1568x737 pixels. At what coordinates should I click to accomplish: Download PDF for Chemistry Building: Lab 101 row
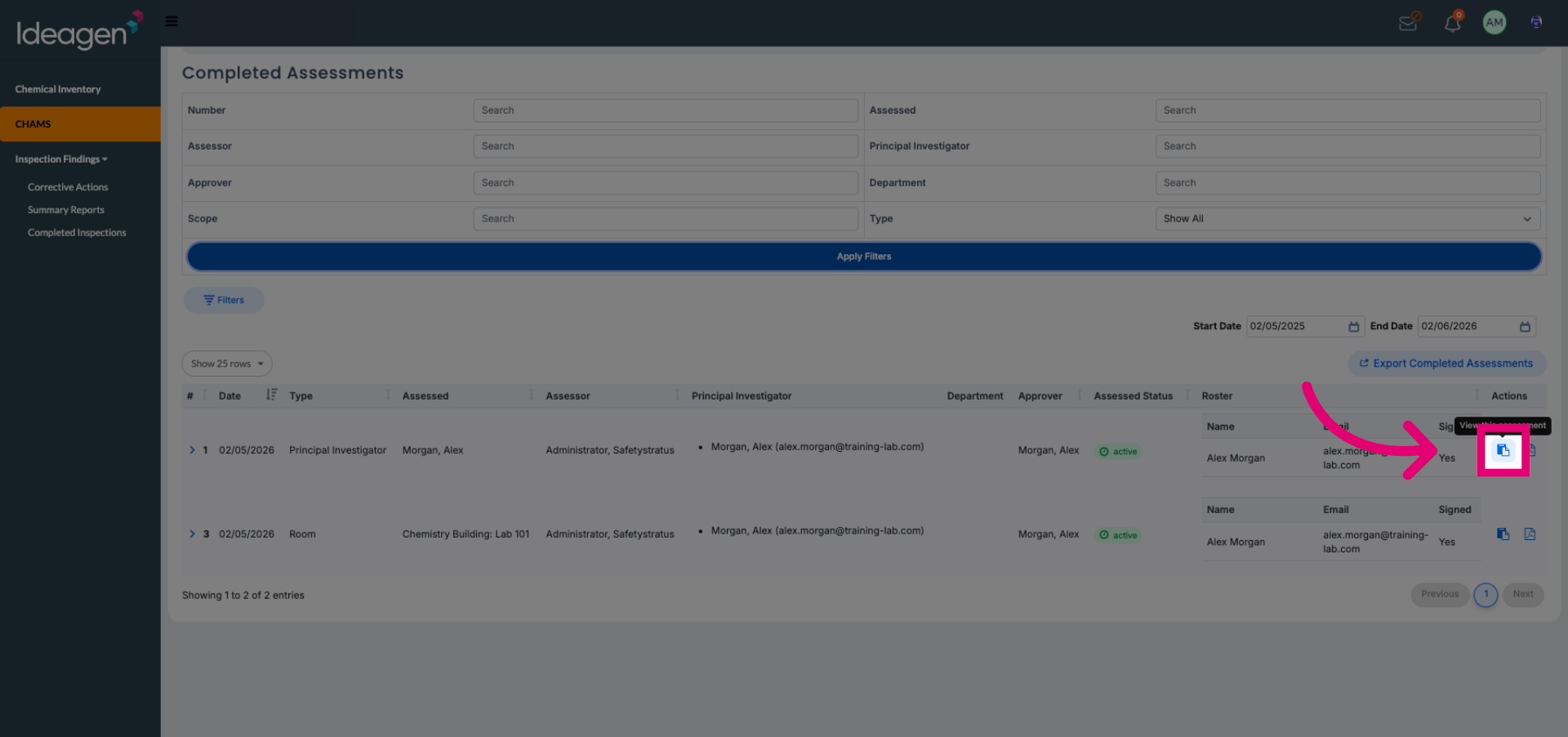click(x=1530, y=534)
